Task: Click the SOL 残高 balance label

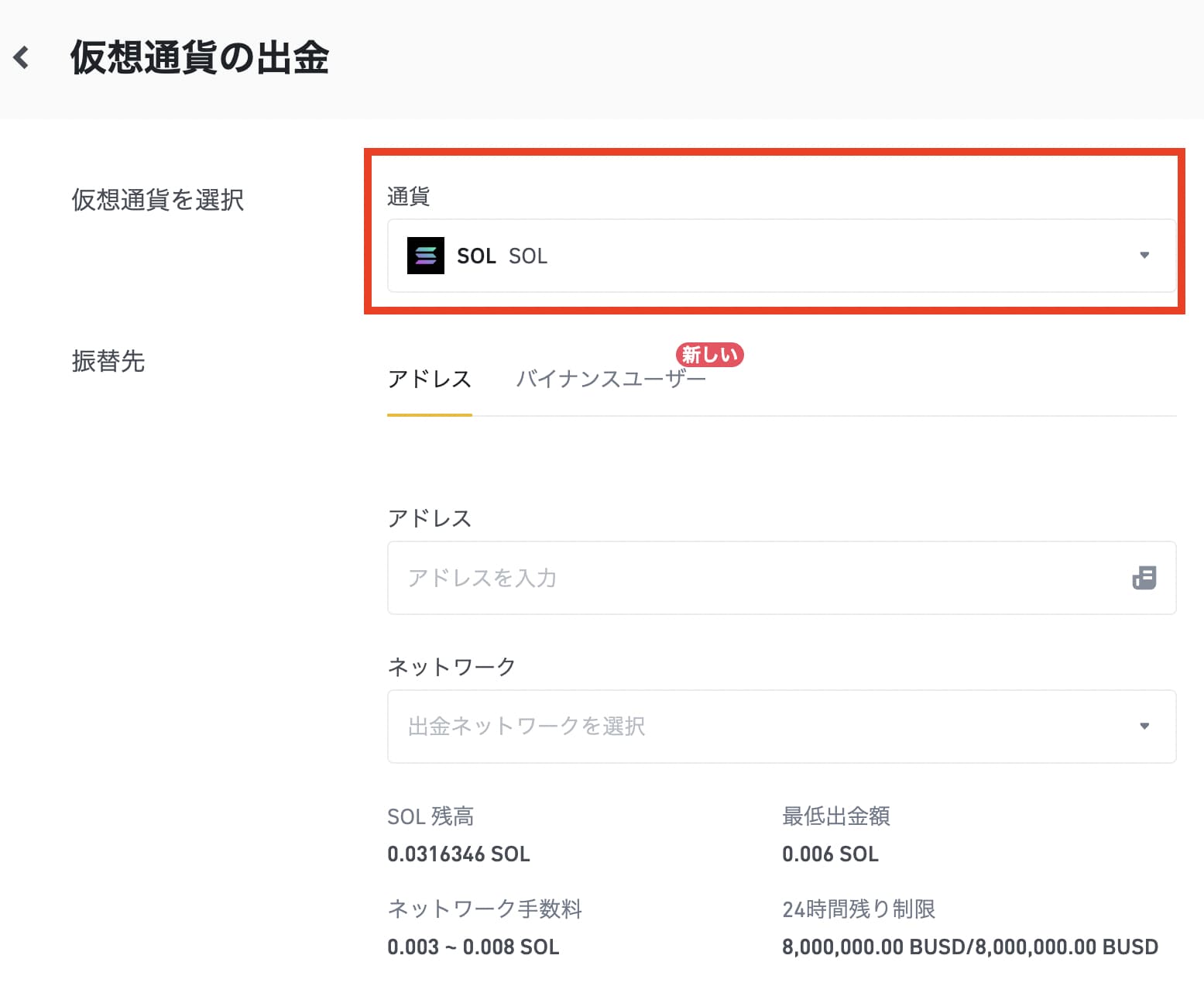Action: click(431, 816)
